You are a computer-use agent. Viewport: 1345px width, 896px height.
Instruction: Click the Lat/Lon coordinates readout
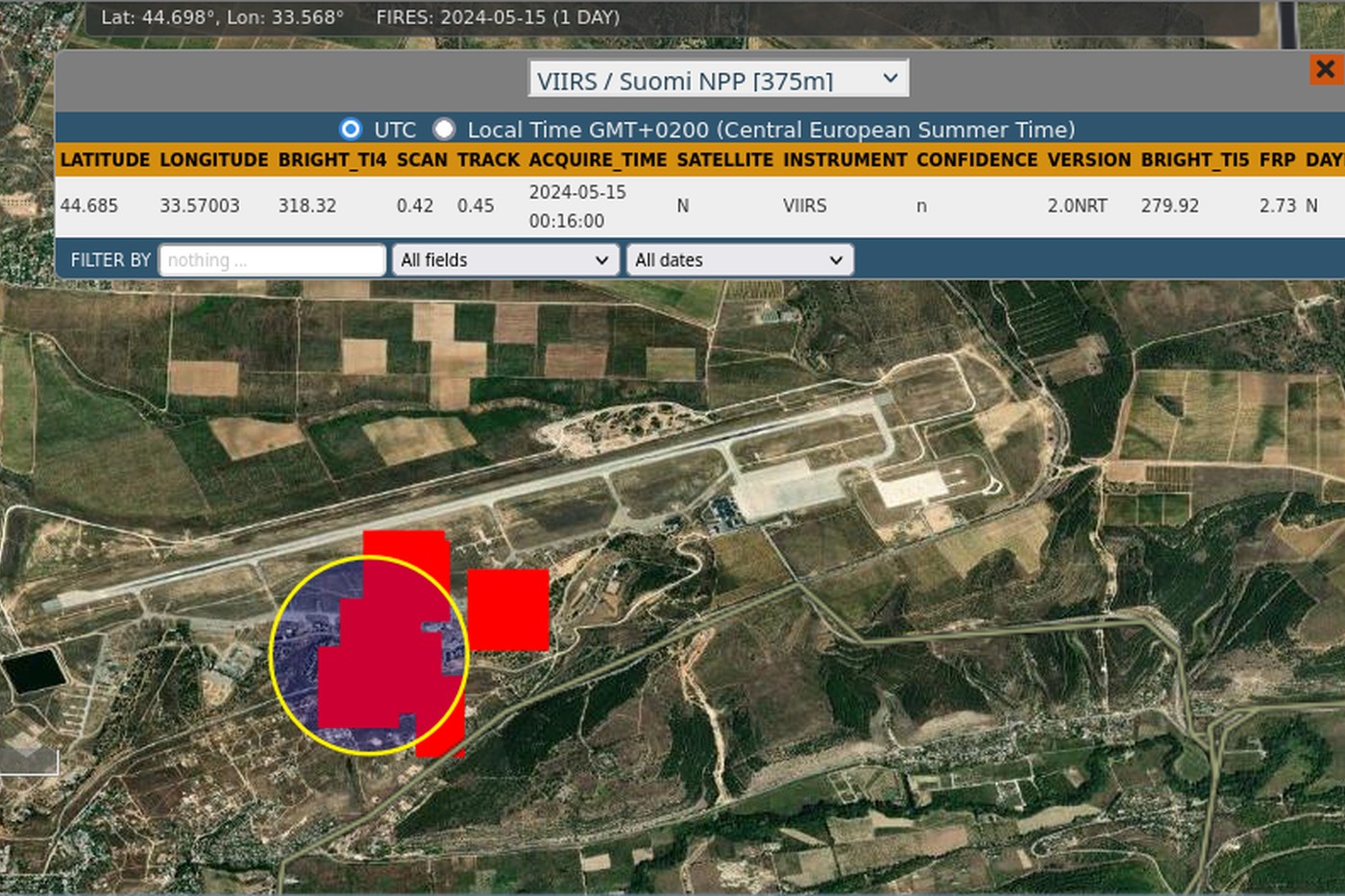[x=222, y=17]
